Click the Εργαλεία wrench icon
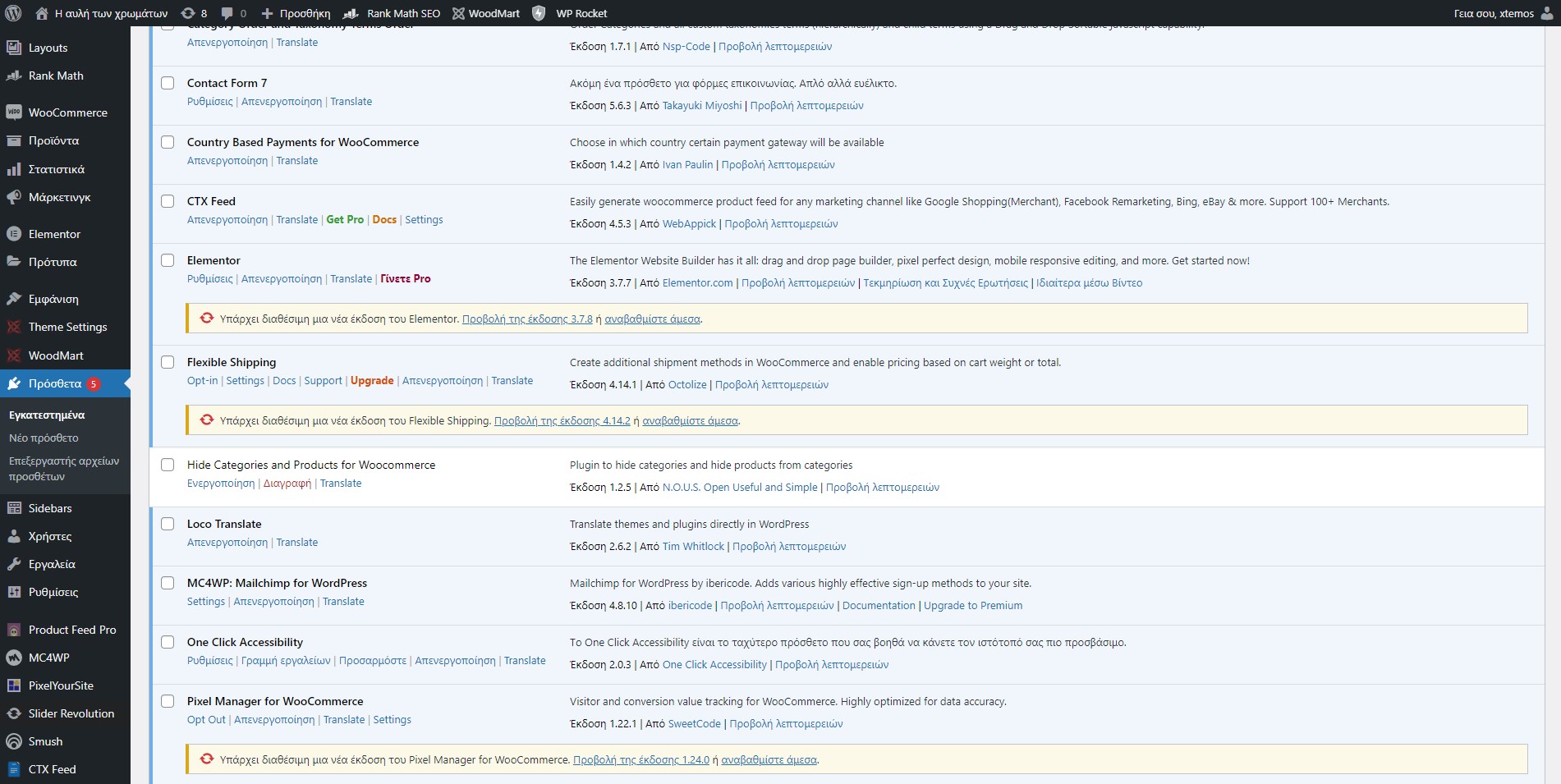 coord(14,564)
